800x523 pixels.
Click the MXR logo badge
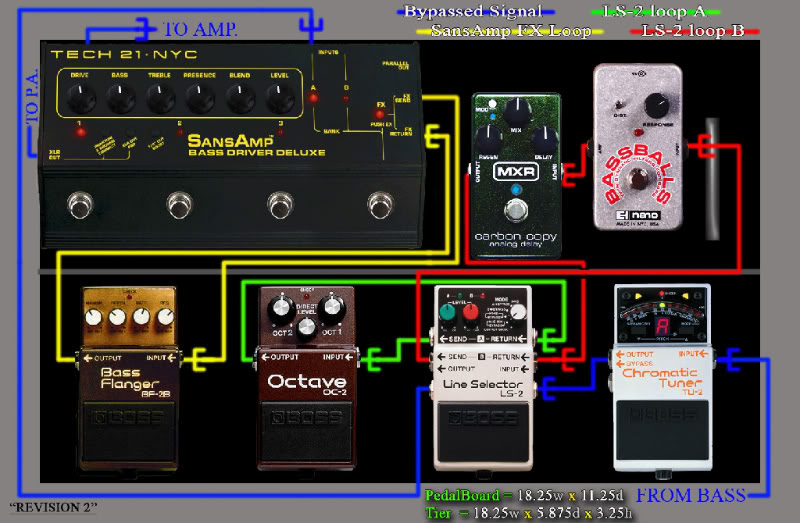point(516,171)
